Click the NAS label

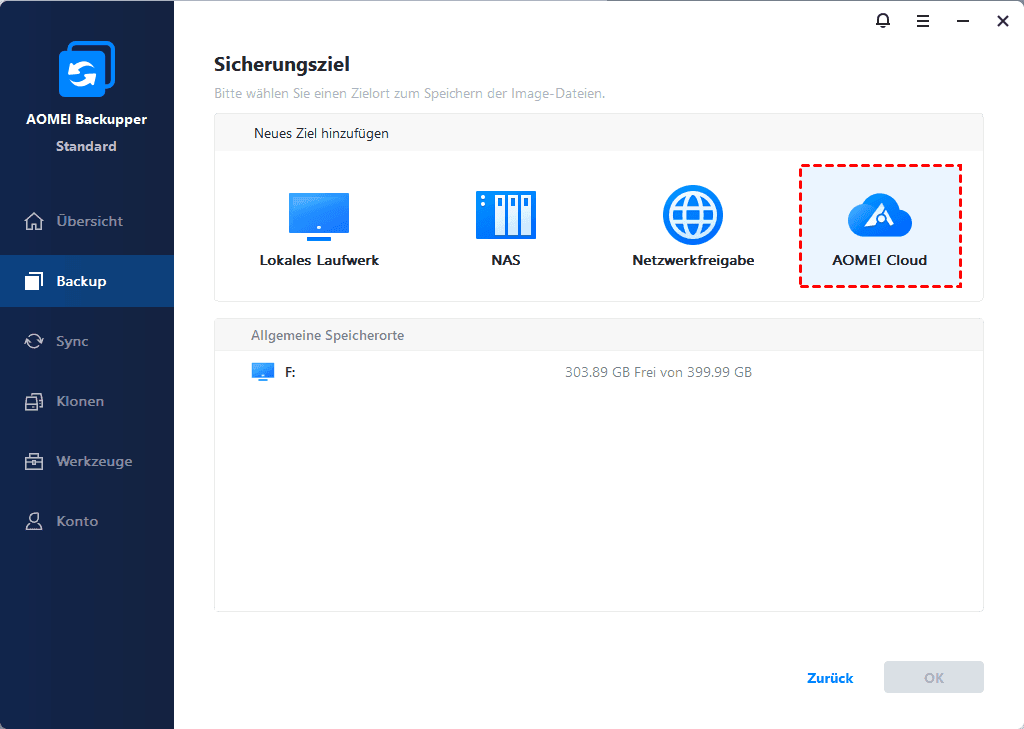[x=506, y=260]
